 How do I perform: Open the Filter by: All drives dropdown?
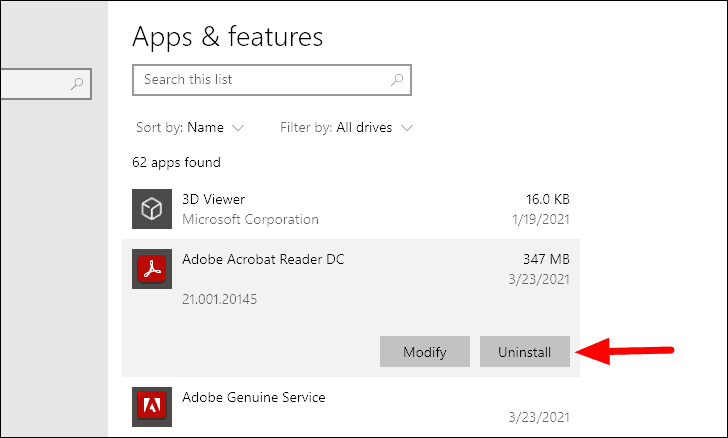pyautogui.click(x=346, y=127)
